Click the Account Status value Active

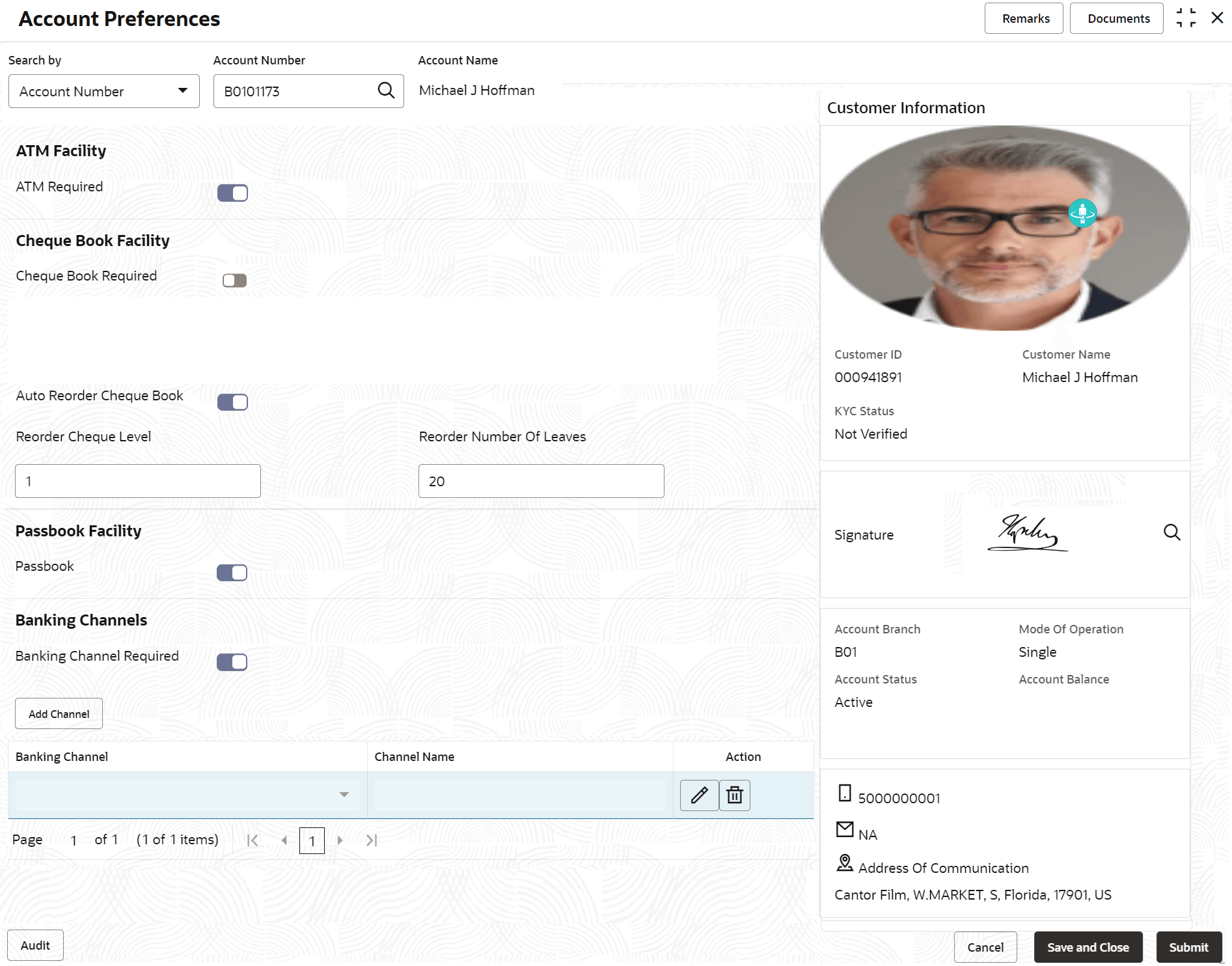[854, 702]
